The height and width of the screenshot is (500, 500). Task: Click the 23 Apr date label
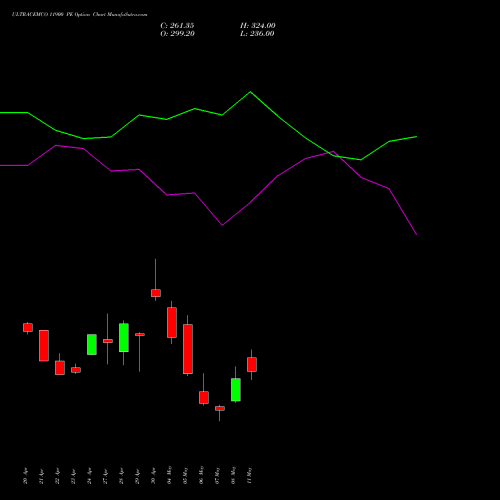click(x=74, y=476)
